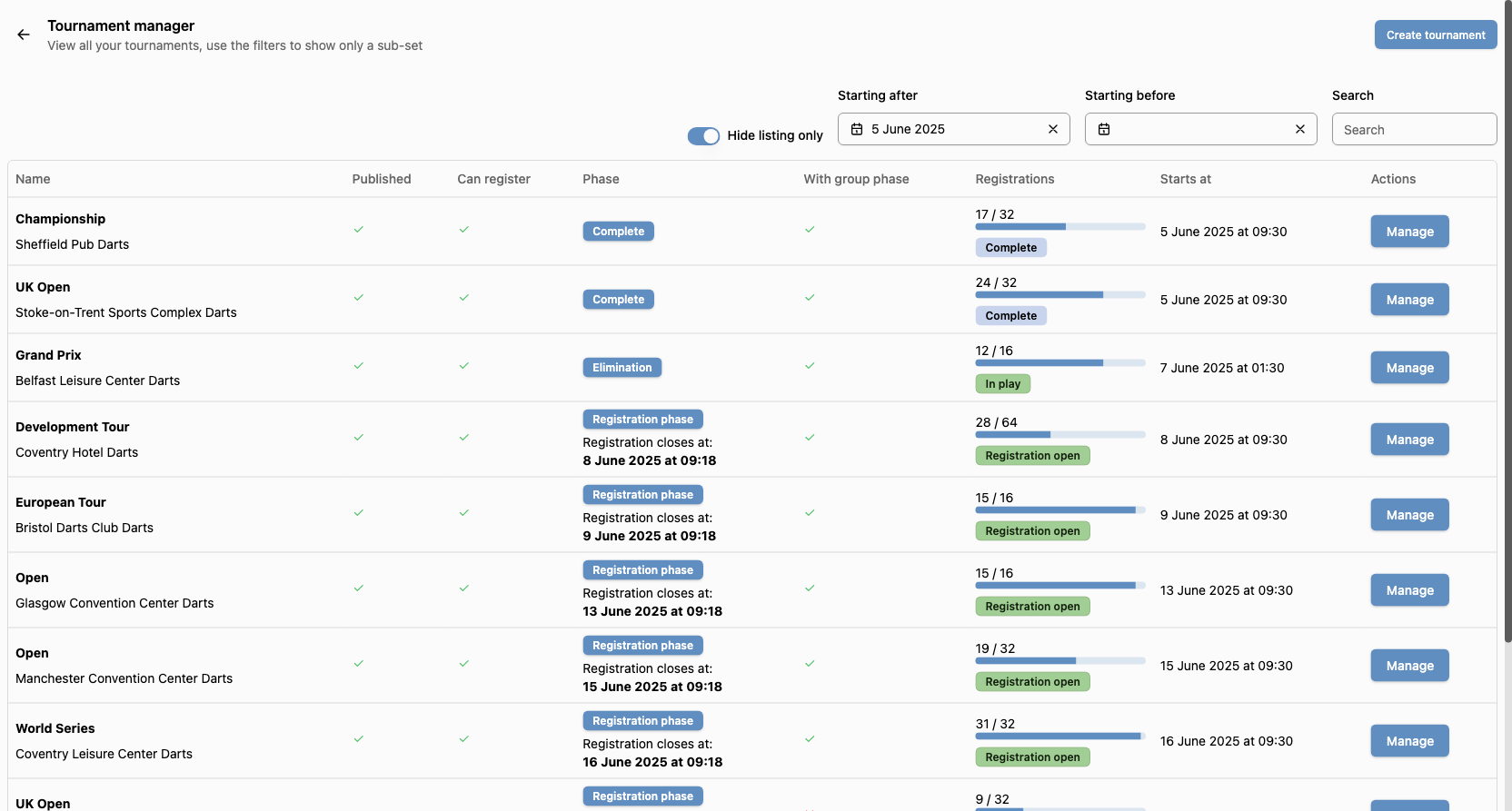This screenshot has width=1512, height=811.
Task: Toggle the Hide listing only switch
Action: click(x=703, y=135)
